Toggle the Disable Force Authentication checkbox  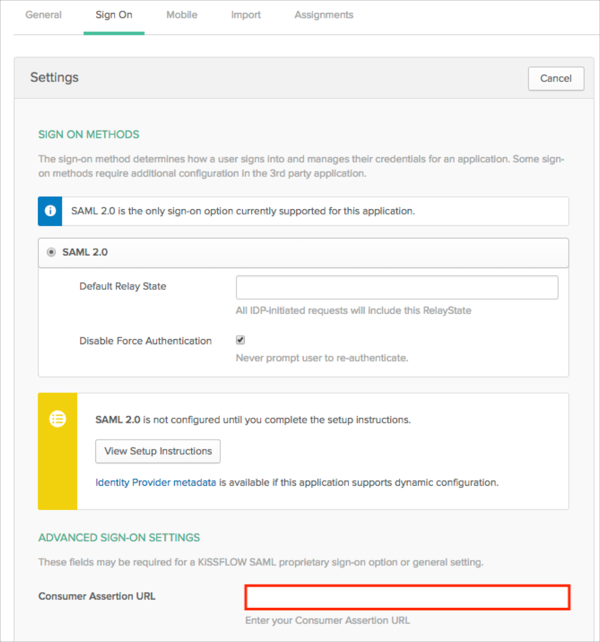coord(241,340)
